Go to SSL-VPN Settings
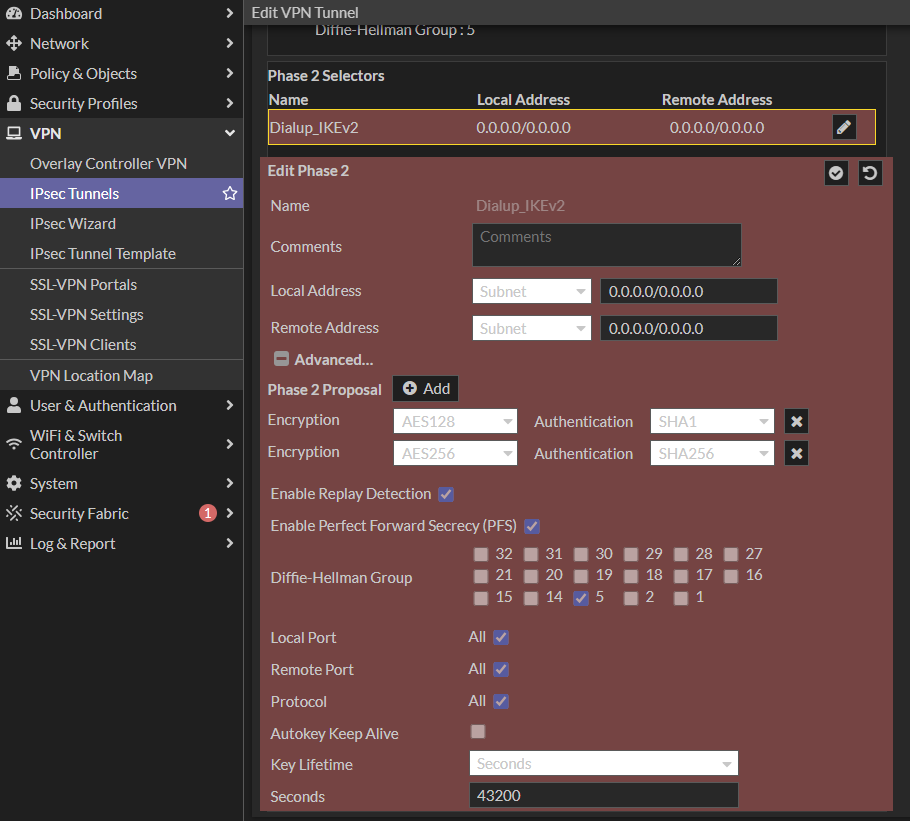This screenshot has width=910, height=821. [x=87, y=315]
